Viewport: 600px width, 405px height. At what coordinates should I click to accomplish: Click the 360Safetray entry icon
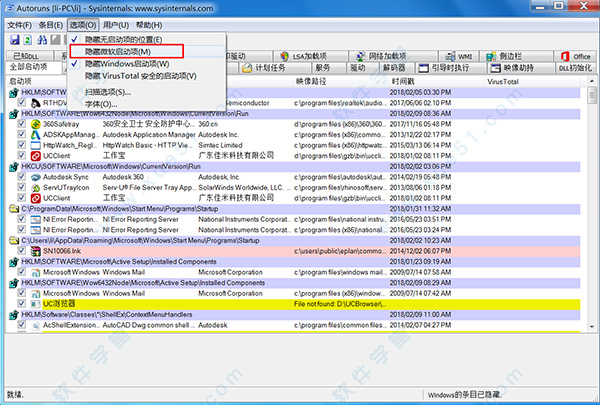click(36, 124)
